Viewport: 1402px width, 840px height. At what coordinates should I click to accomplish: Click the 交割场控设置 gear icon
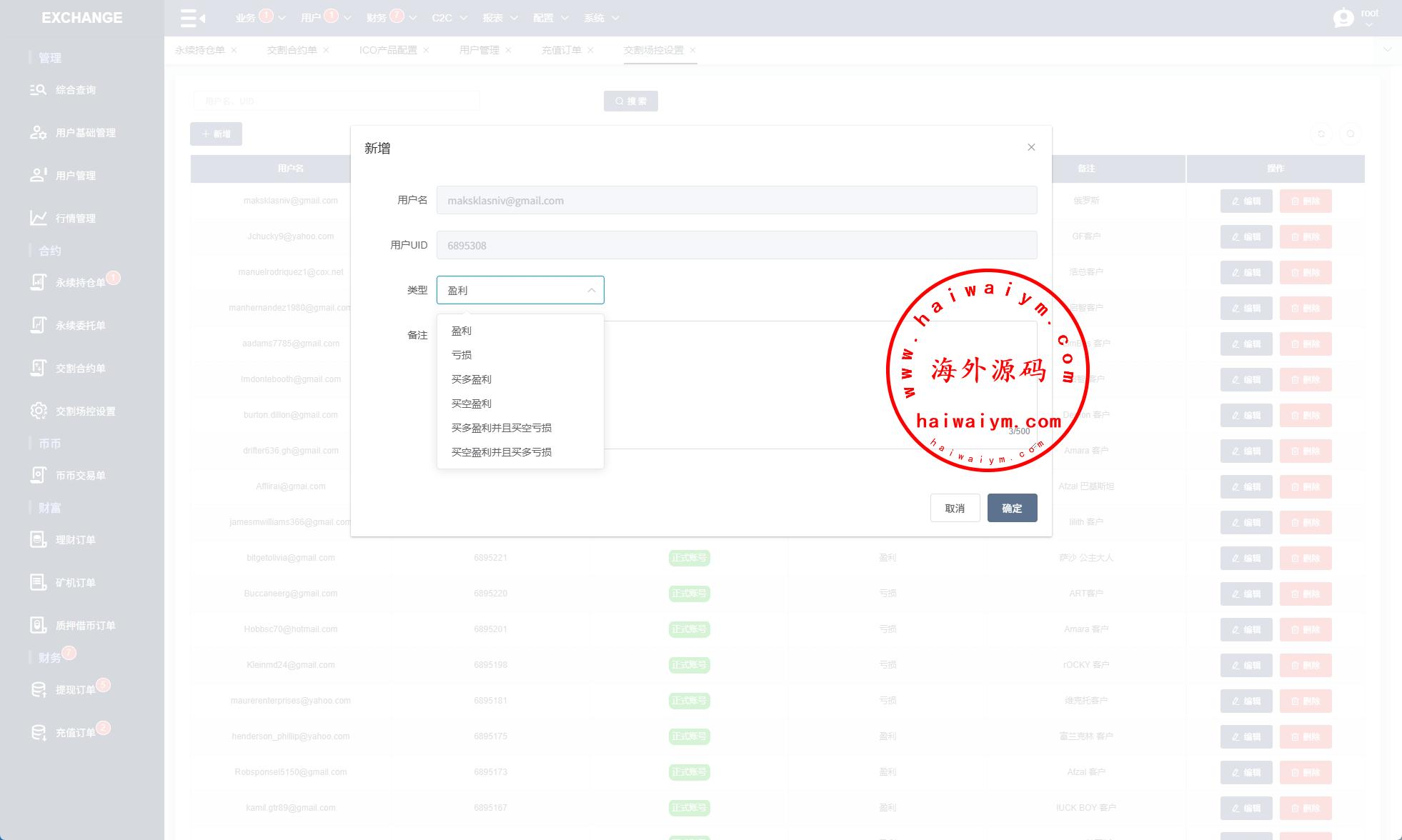(38, 411)
